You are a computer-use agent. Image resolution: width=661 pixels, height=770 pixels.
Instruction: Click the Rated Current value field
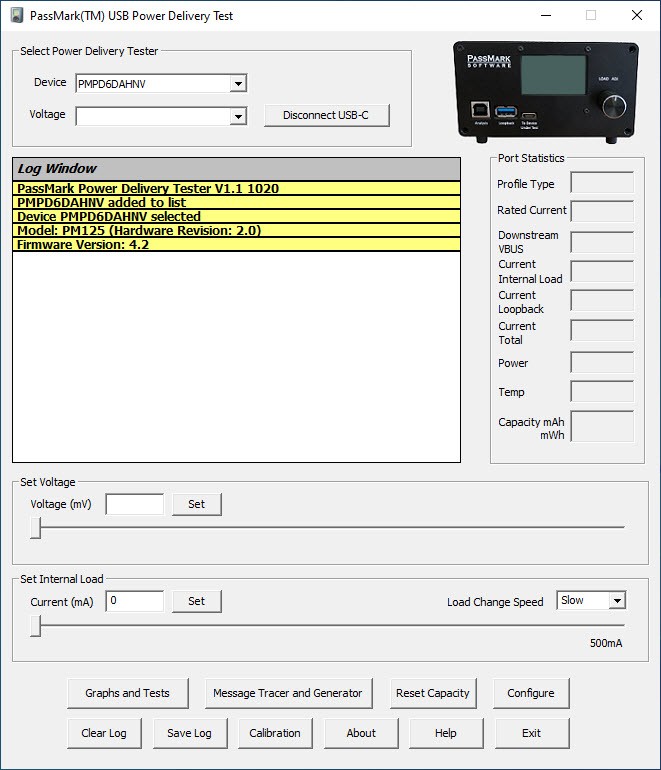point(602,212)
